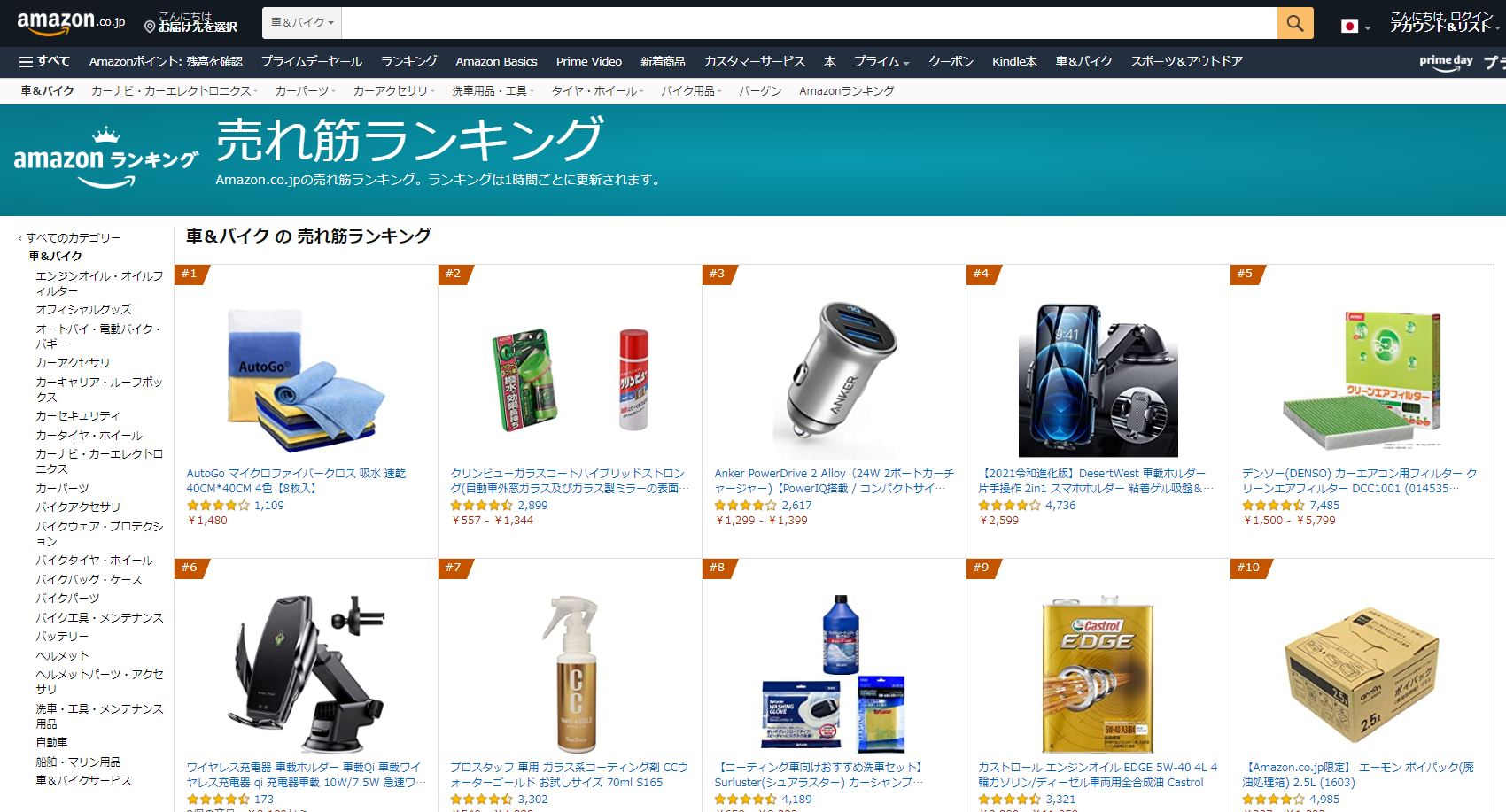
Task: Open the Castrol EDGE oil product image
Action: click(1098, 676)
